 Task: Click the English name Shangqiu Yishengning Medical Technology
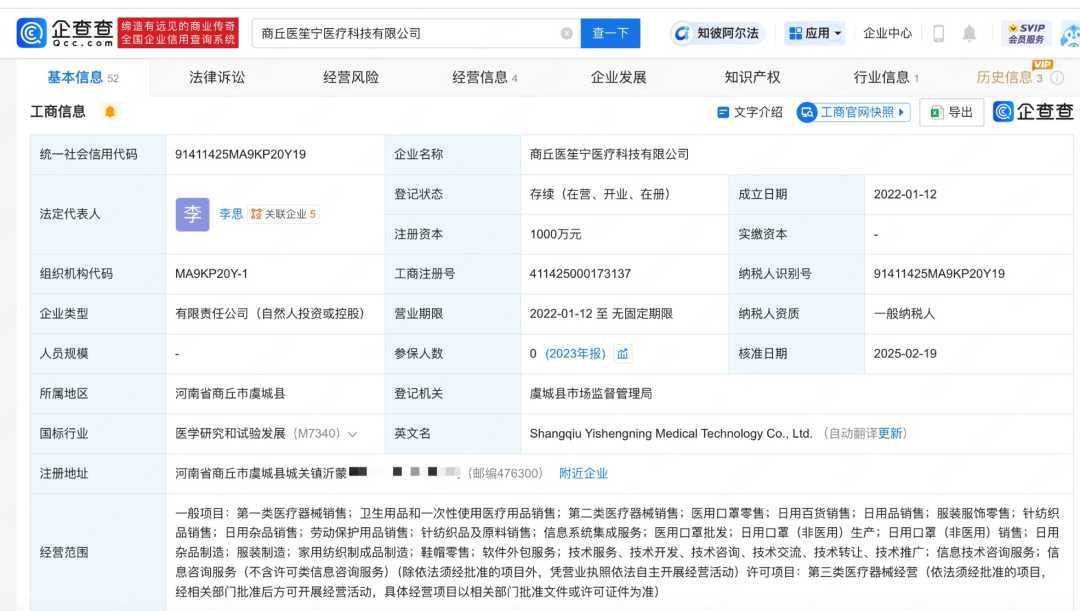point(671,433)
